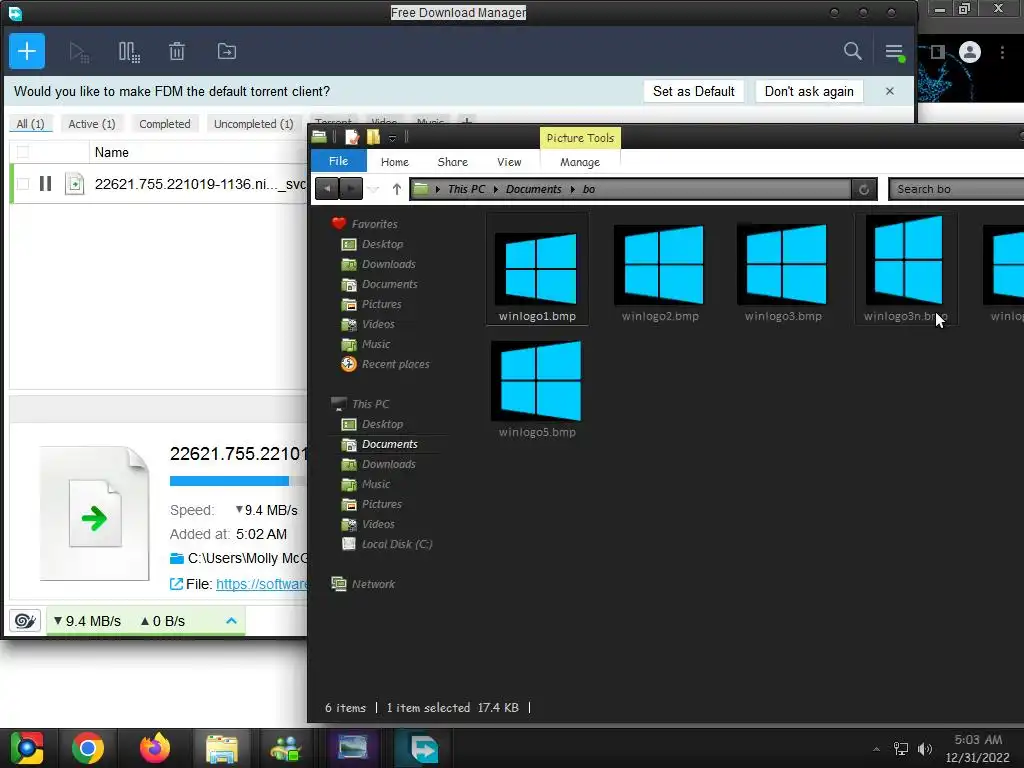1024x768 pixels.
Task: Switch to the All (1) filter tab
Action: click(30, 124)
